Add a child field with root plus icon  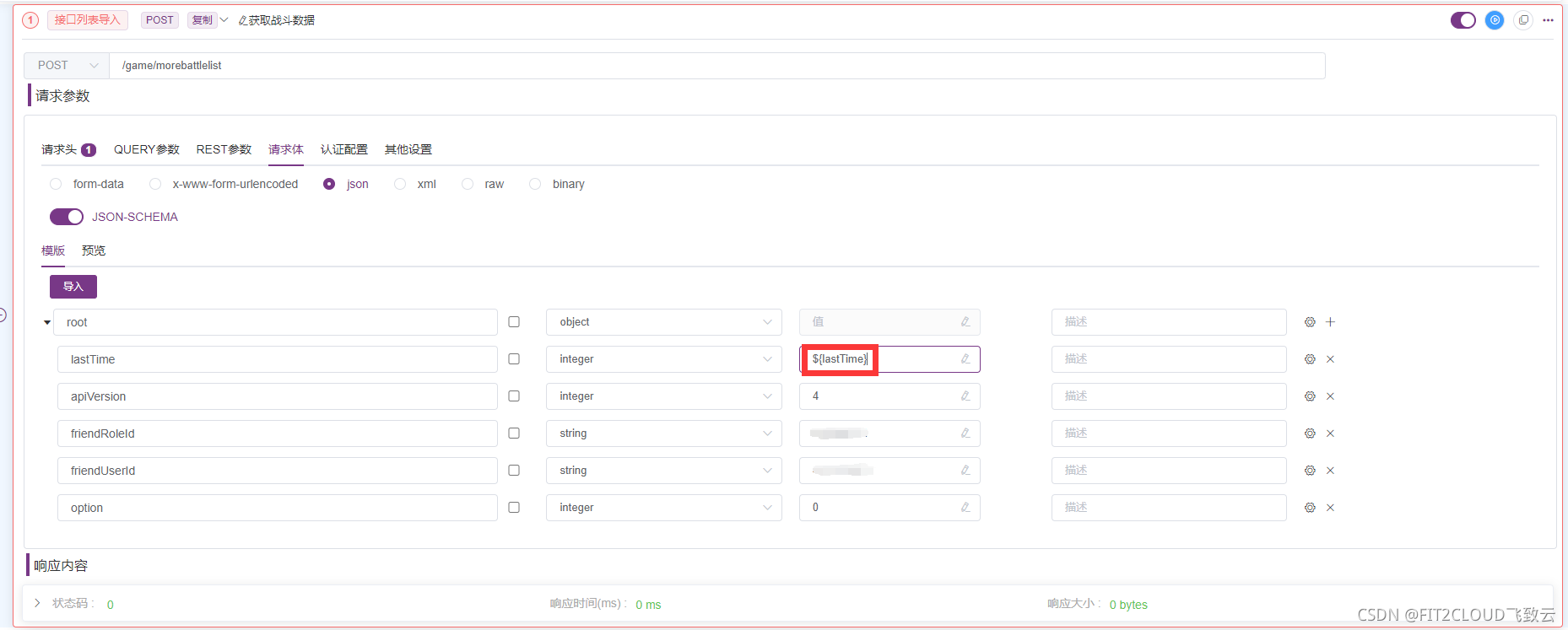tap(1330, 322)
